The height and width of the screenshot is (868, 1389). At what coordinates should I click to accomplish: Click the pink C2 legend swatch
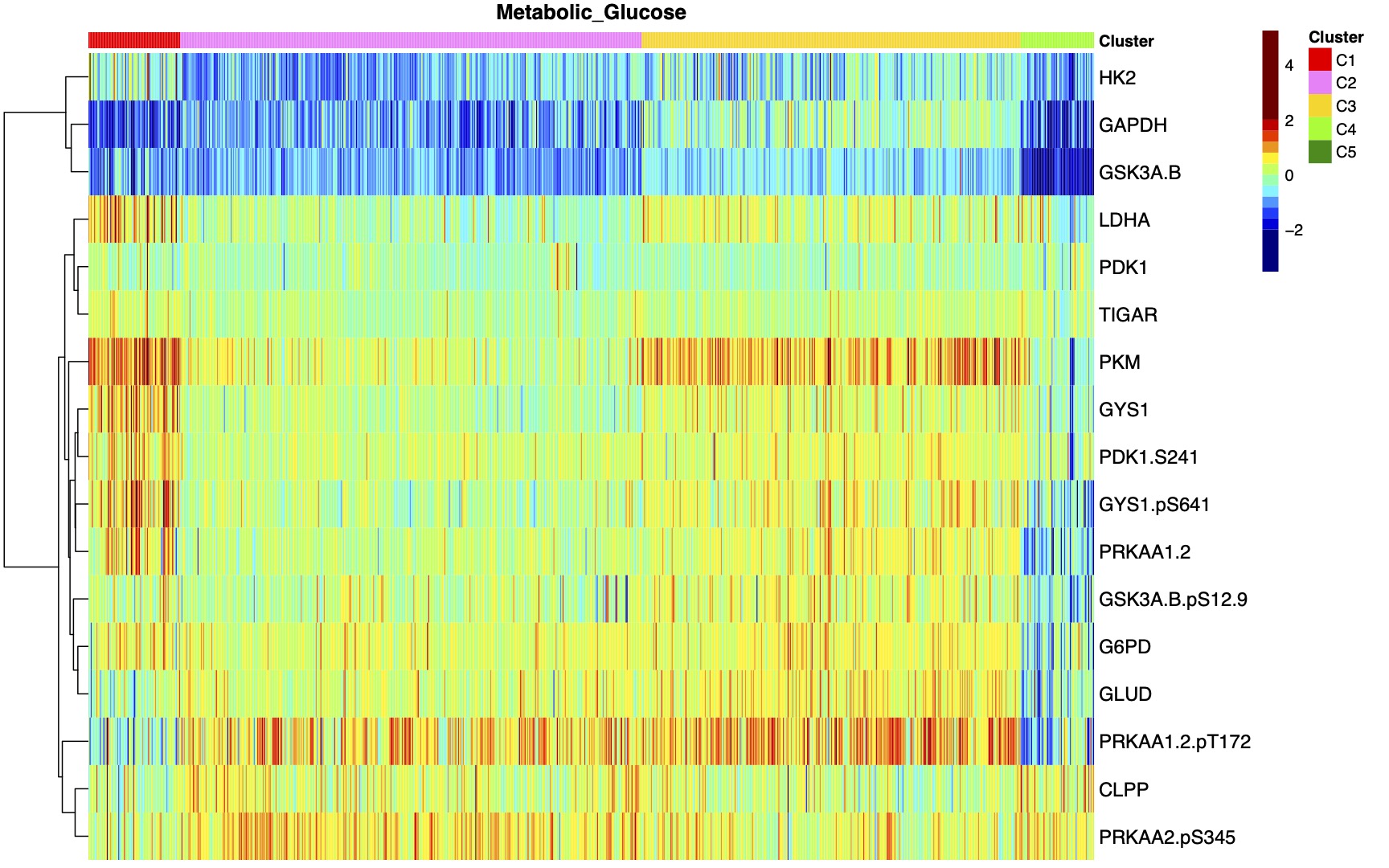pyautogui.click(x=1320, y=83)
